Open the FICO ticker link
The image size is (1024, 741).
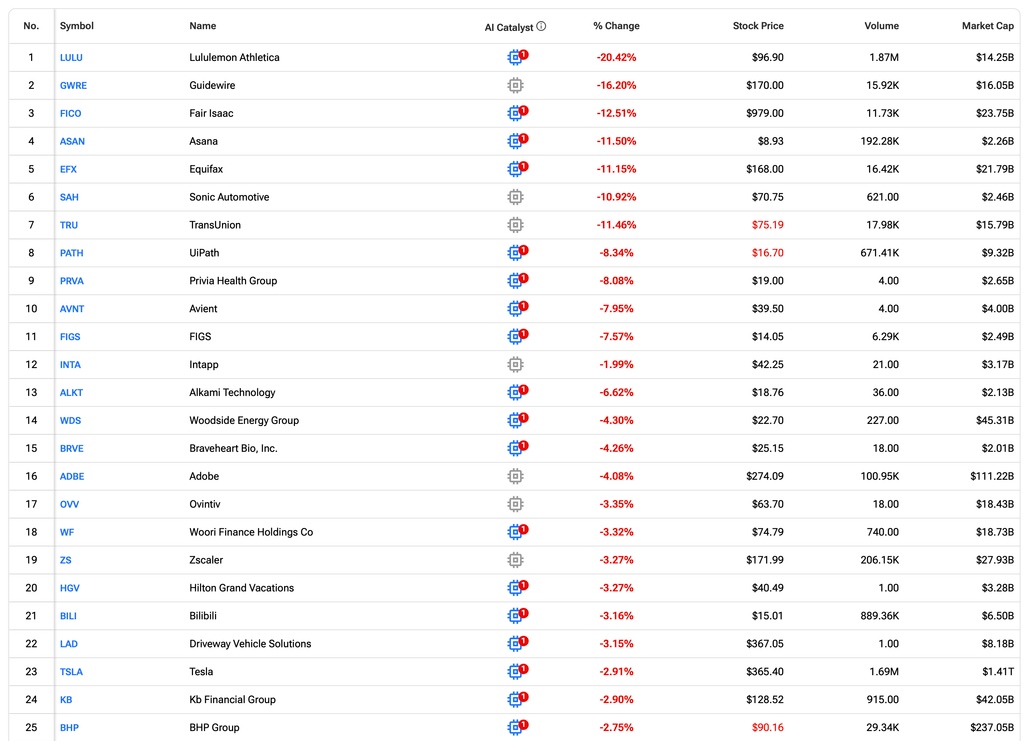[x=71, y=114]
